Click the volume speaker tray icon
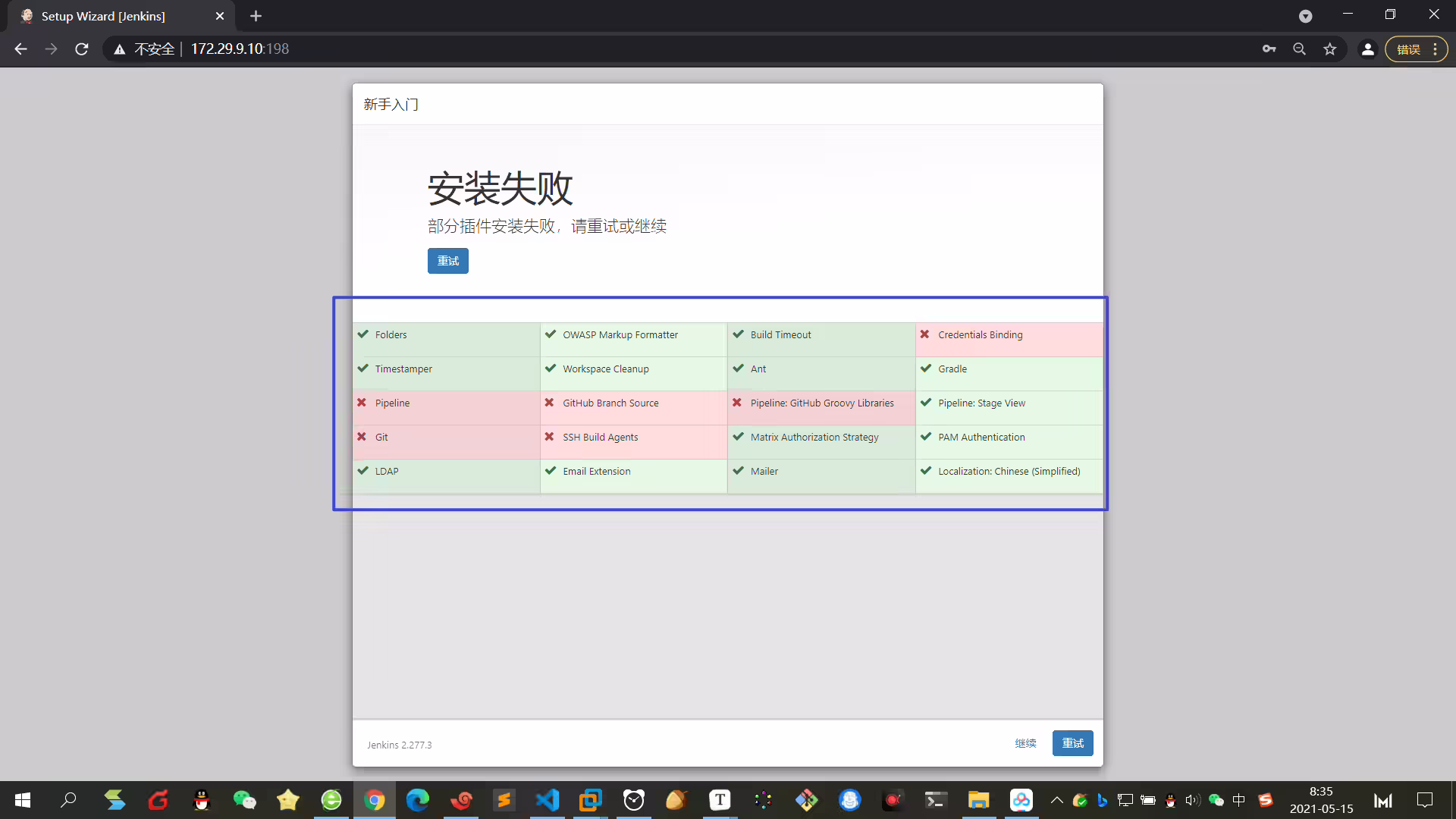 [1193, 800]
